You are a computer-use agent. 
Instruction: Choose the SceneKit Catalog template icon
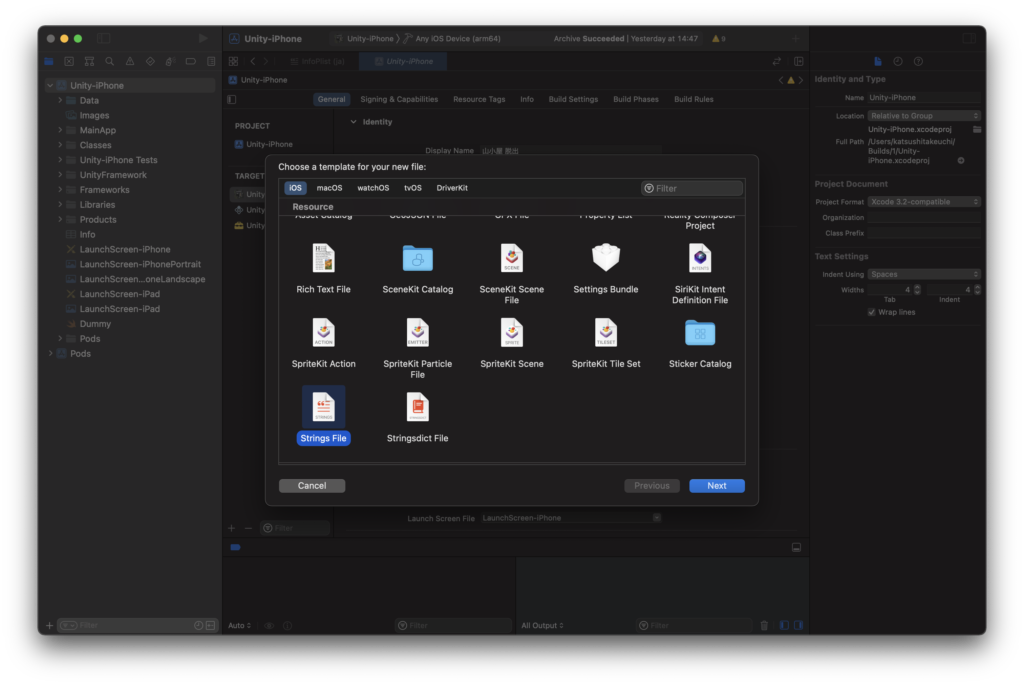tap(417, 258)
